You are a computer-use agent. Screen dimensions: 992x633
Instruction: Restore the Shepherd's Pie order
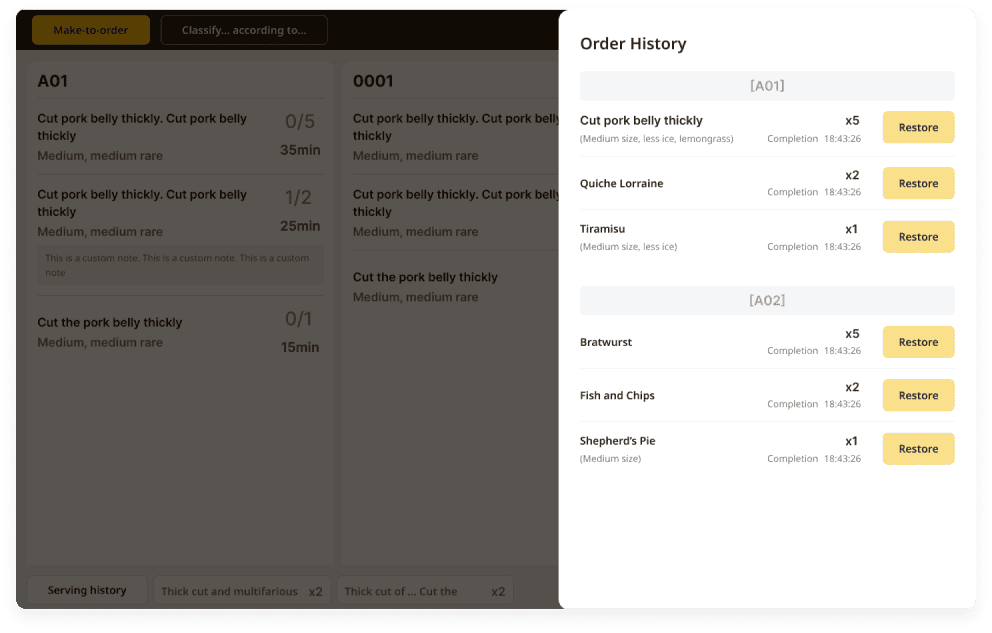[x=918, y=448]
